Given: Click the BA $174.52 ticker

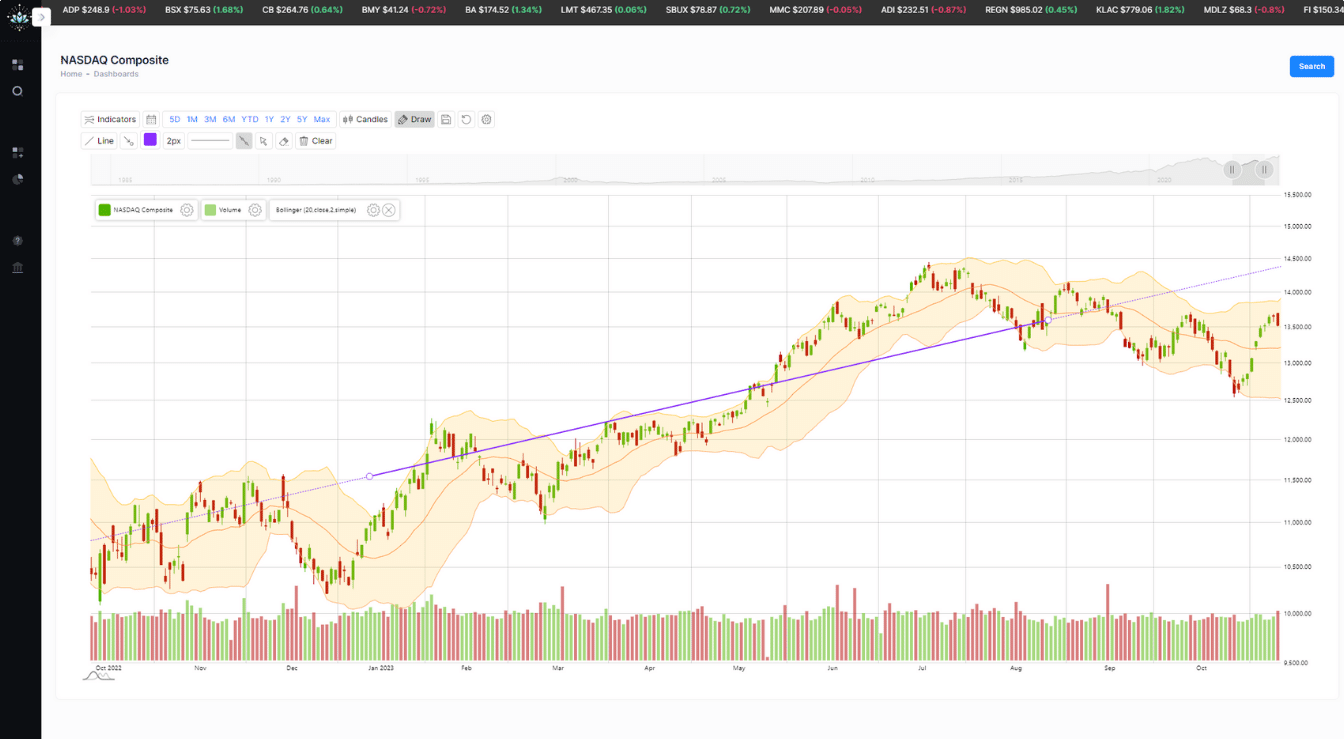Looking at the screenshot, I should click(504, 9).
